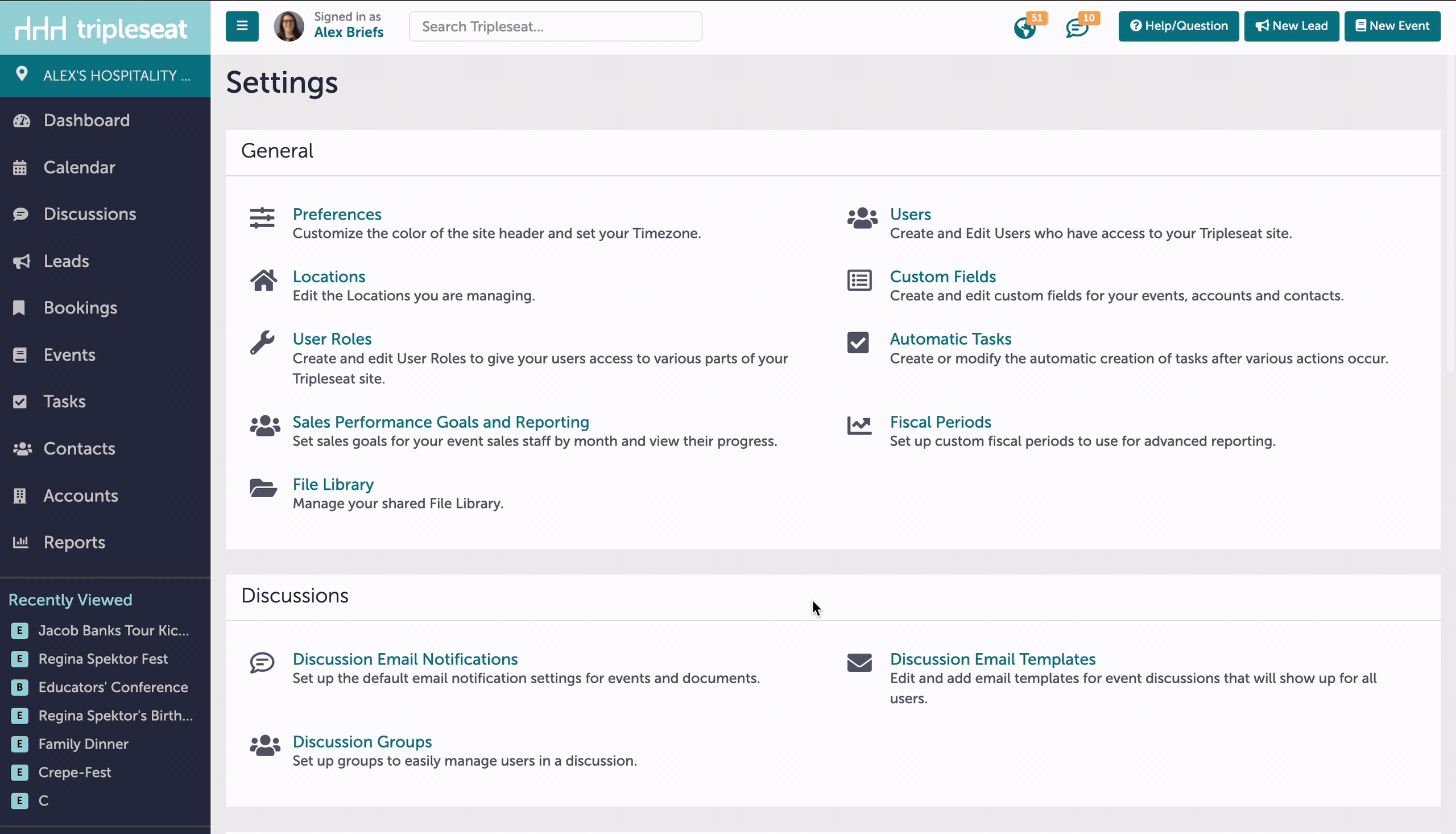Viewport: 1456px width, 834px height.
Task: Open the Users settings link
Action: click(911, 214)
